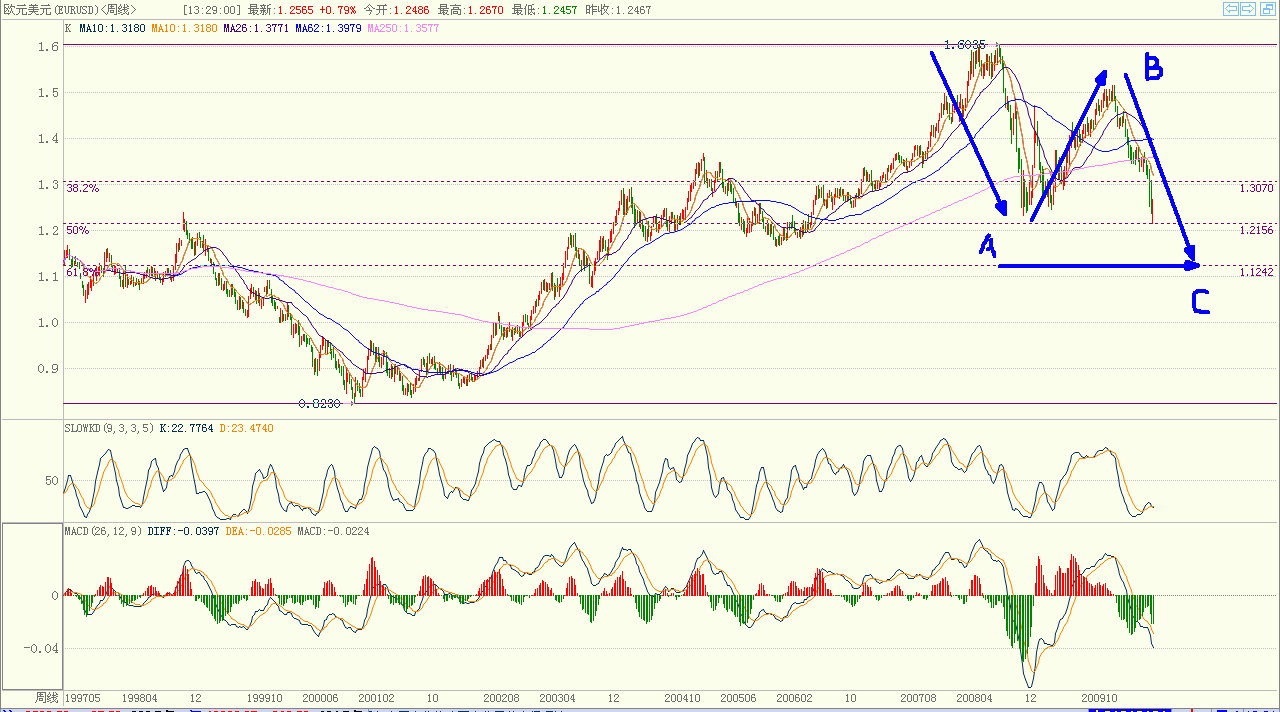Click the 200804 date on time axis
The height and width of the screenshot is (712, 1280).
(x=974, y=698)
